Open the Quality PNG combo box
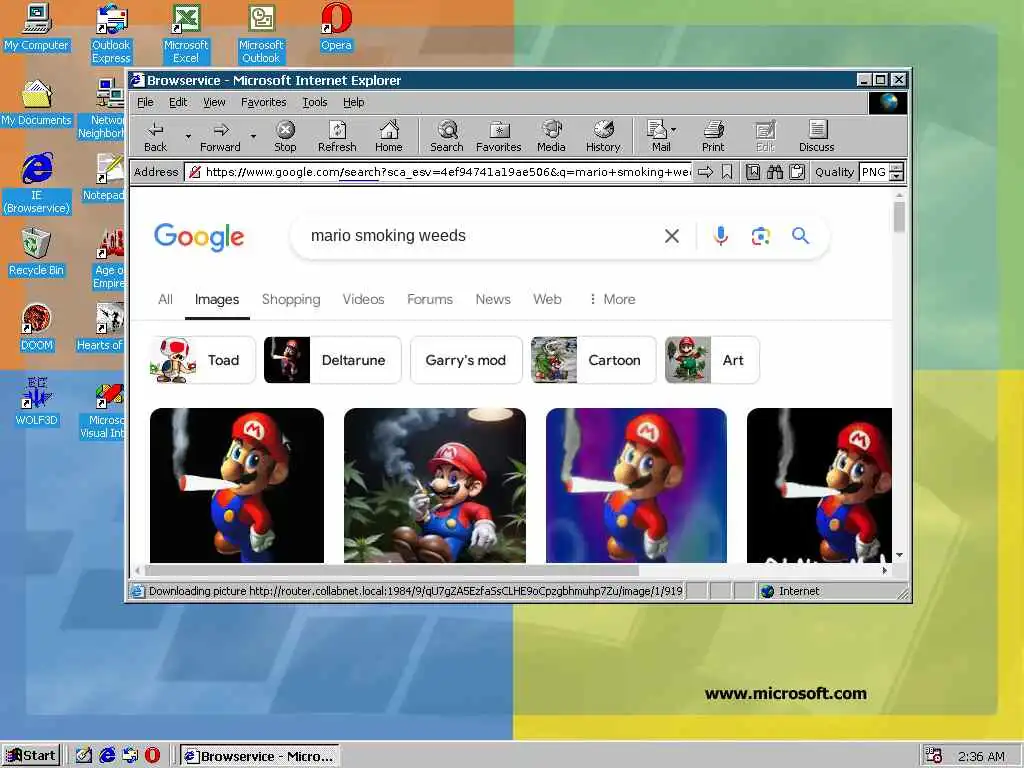Screen dimensions: 1024x768 (882, 172)
